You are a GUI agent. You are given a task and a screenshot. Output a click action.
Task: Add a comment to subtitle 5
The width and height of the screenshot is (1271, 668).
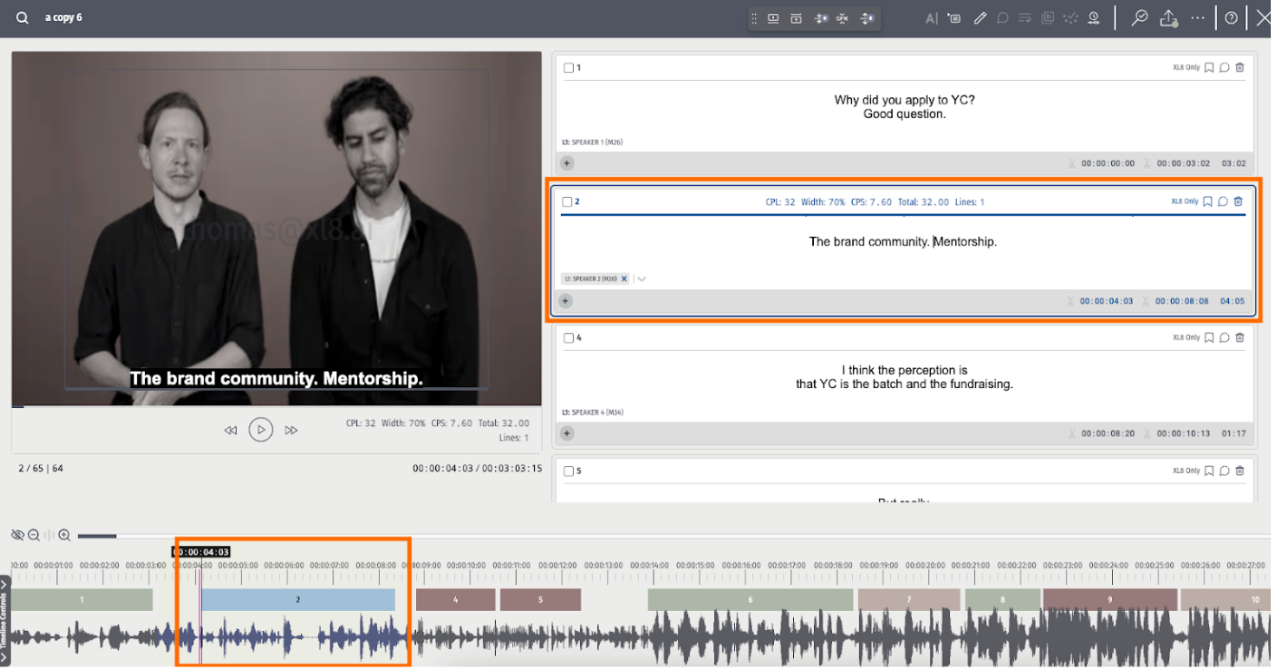(1224, 471)
